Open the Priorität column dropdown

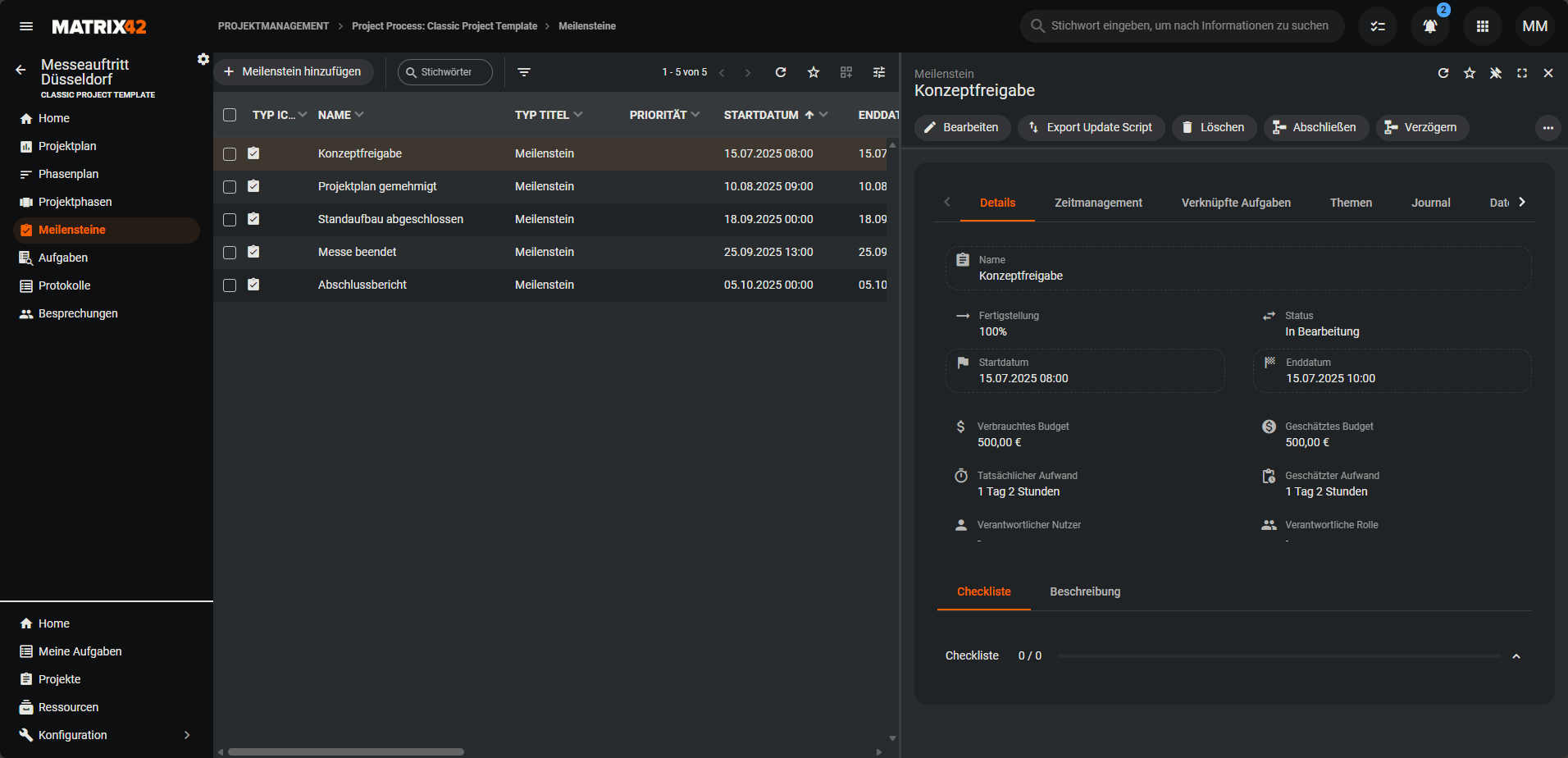point(695,115)
